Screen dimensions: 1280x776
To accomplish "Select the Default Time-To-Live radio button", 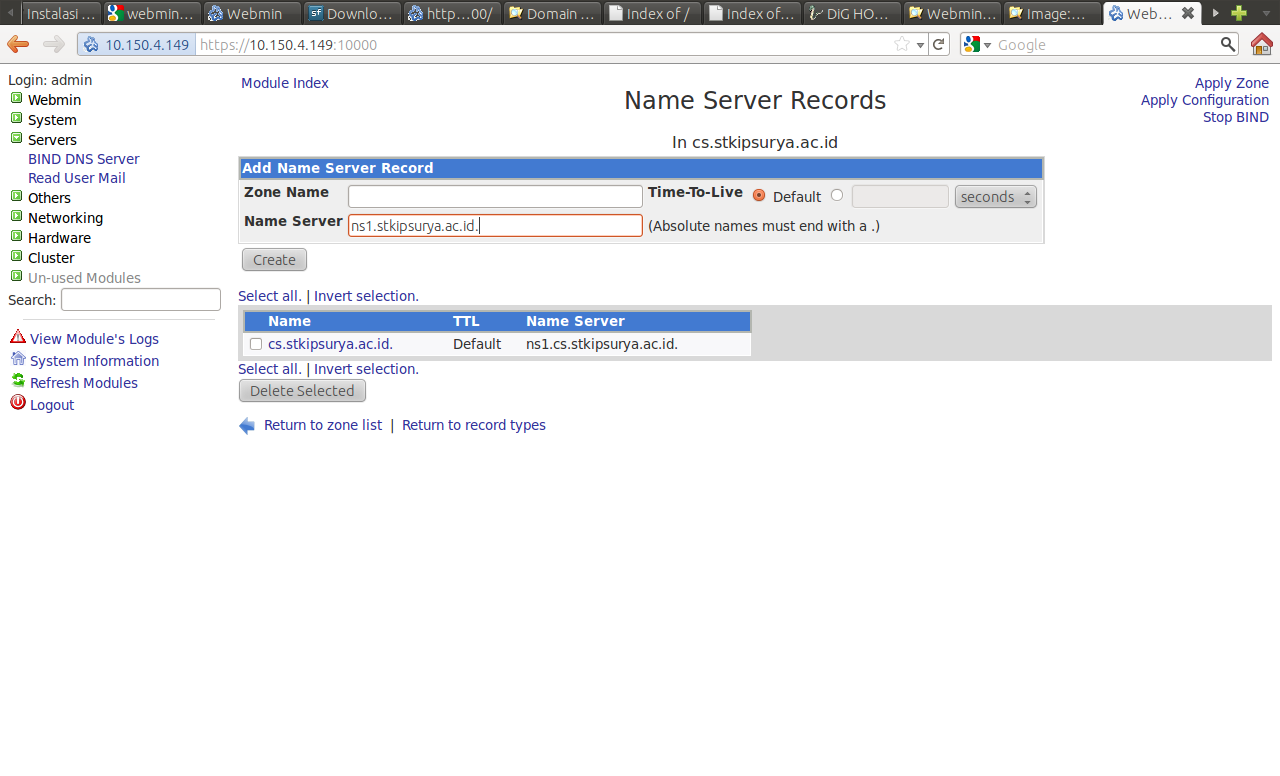I will [x=759, y=196].
